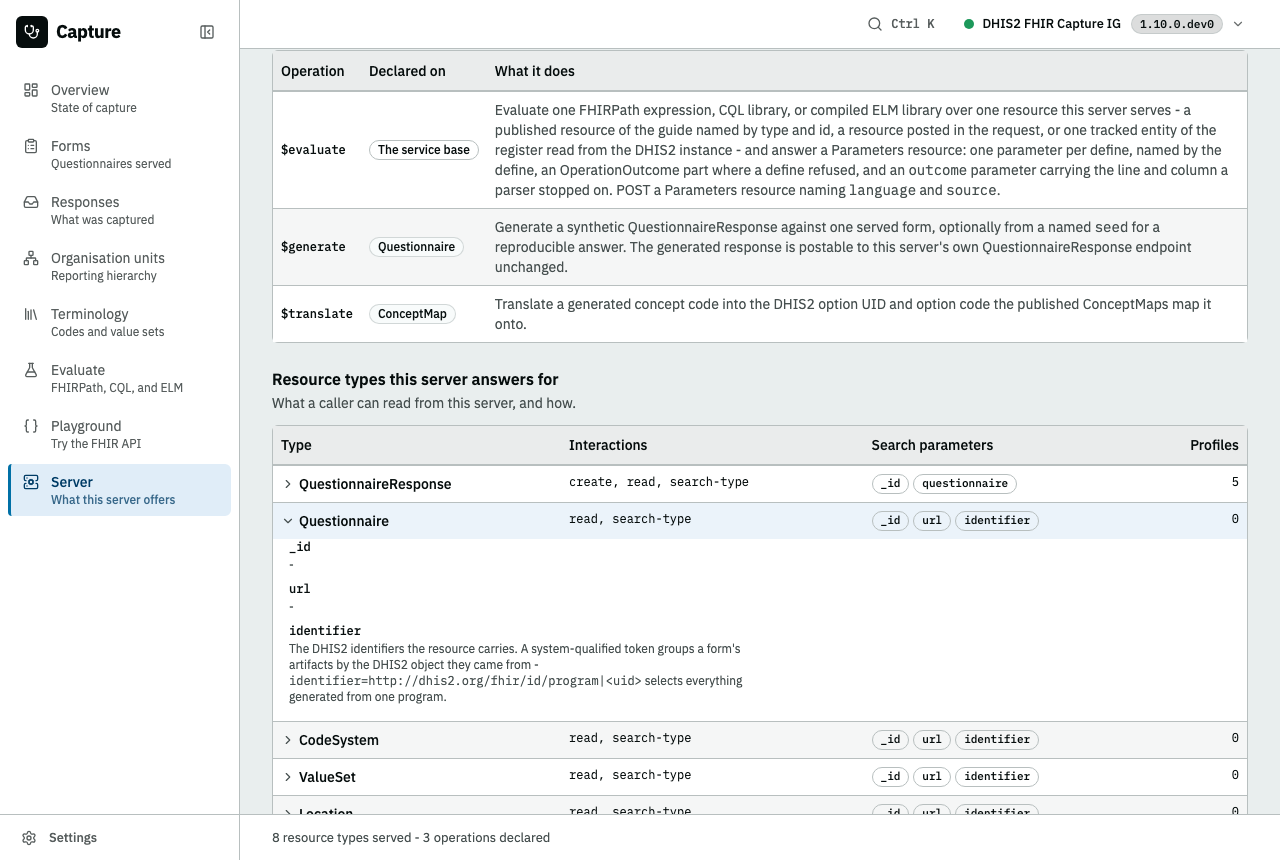Open Responses in the sidebar
Screen dimensions: 1280x860
click(x=119, y=210)
